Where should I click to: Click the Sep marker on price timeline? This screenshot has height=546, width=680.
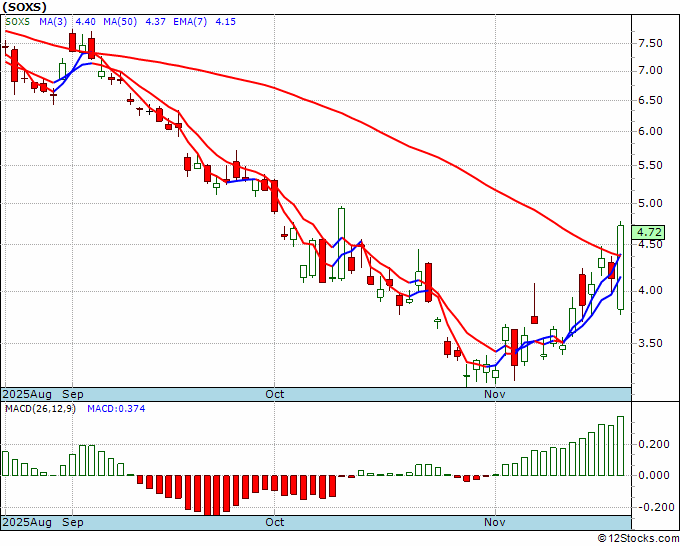tap(73, 394)
